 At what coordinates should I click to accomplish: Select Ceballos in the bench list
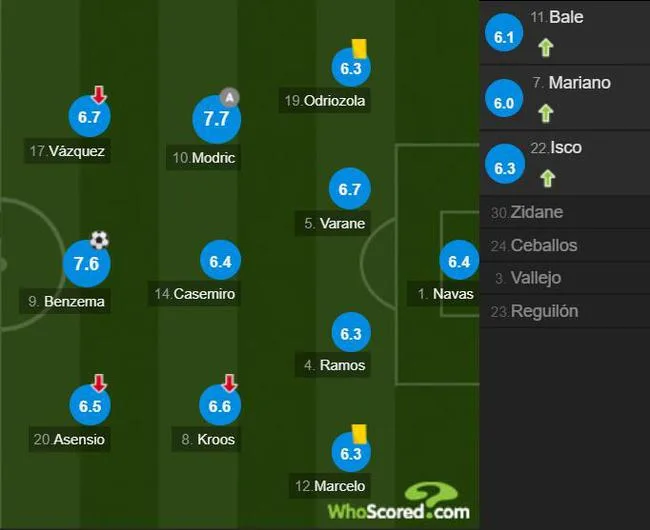[565, 245]
